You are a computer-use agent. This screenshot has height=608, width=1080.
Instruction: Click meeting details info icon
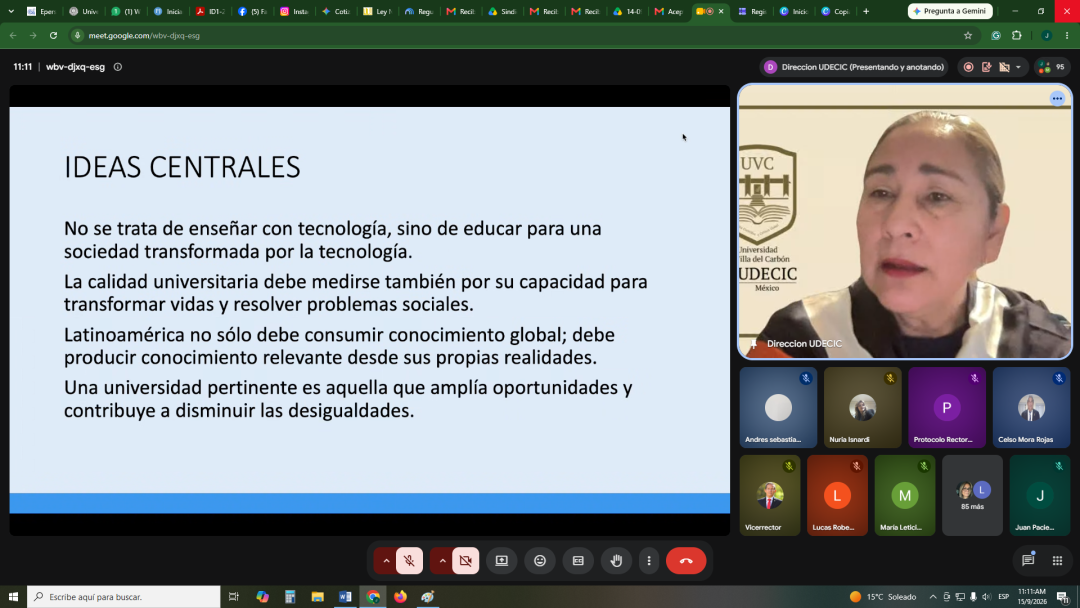118,67
